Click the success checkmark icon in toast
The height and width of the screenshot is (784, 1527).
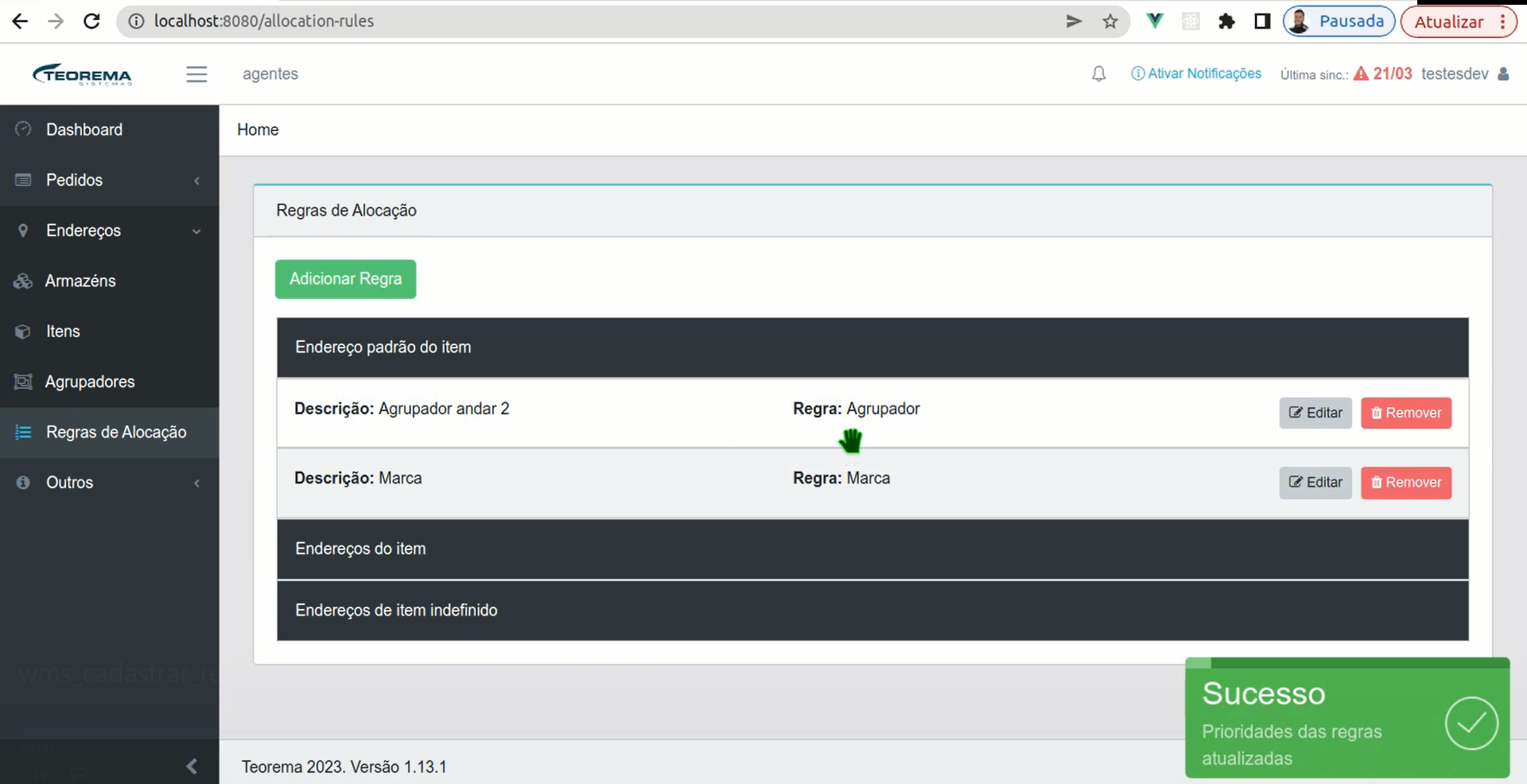(x=1471, y=723)
